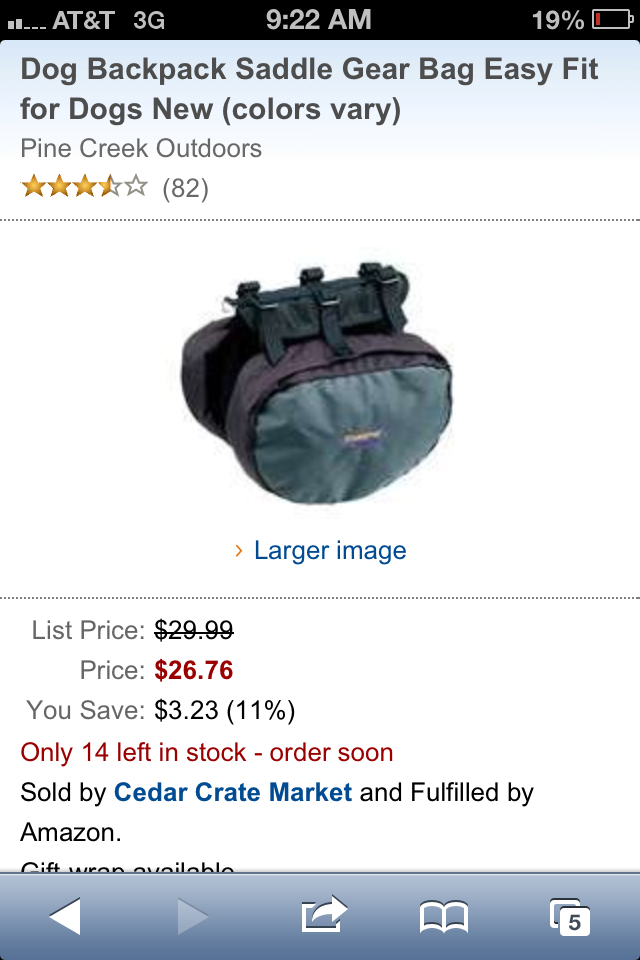The width and height of the screenshot is (640, 960).
Task: Tap the Only 14 left in stock notice
Action: (x=207, y=752)
